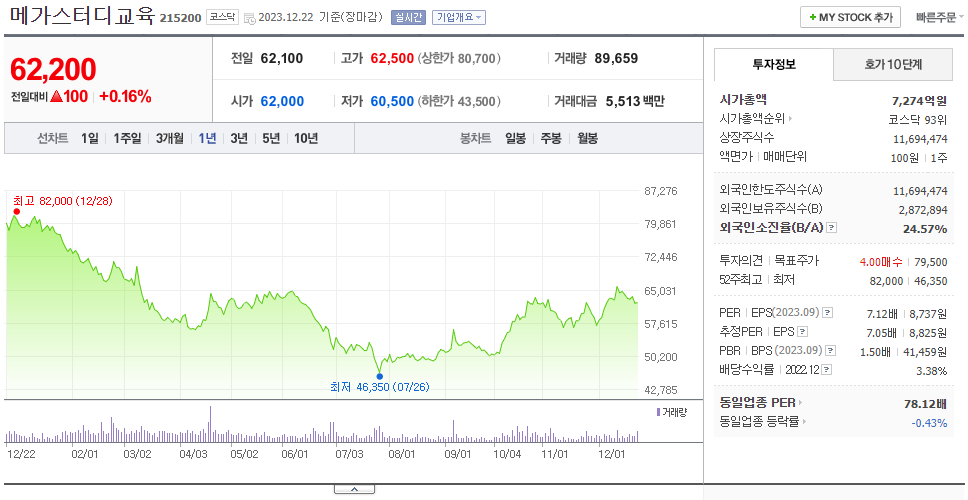The width and height of the screenshot is (968, 500).
Task: Click the help icon next to 추정PER EPS
Action: (802, 331)
